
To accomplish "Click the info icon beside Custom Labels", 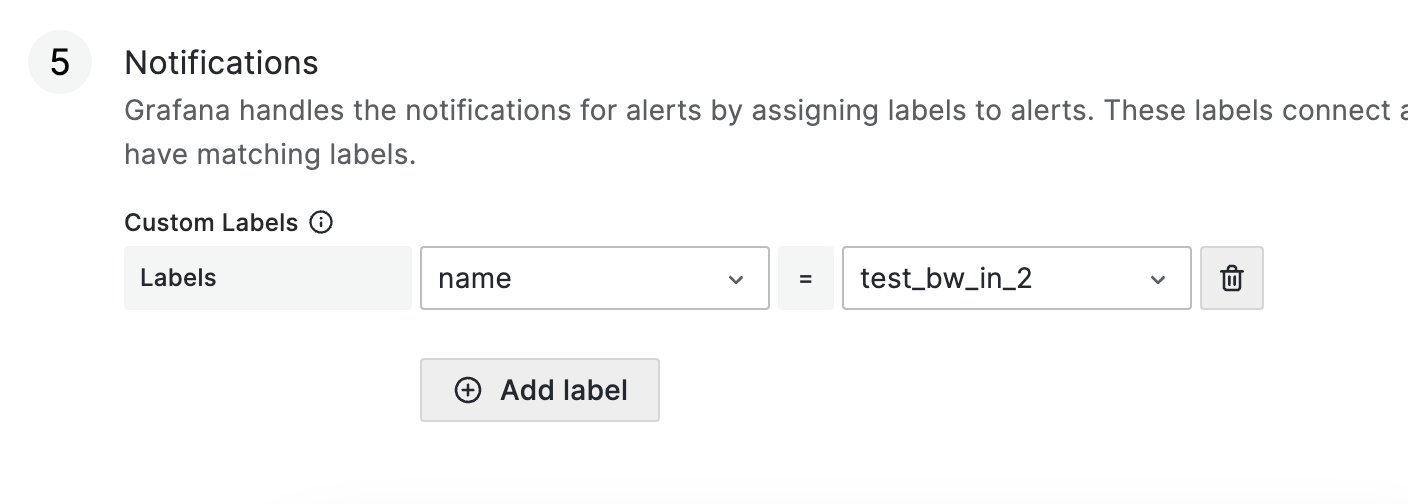I will (x=321, y=223).
